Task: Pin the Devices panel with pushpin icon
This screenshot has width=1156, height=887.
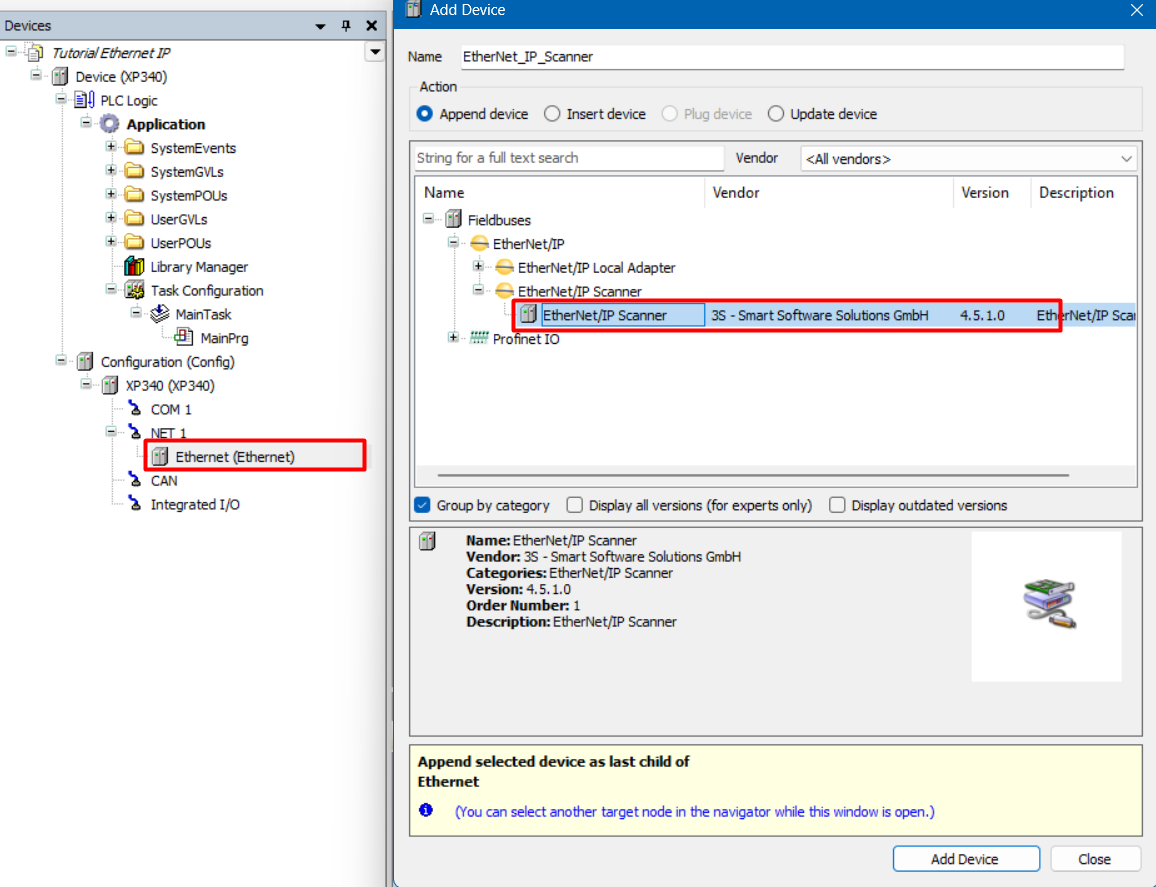Action: point(346,26)
